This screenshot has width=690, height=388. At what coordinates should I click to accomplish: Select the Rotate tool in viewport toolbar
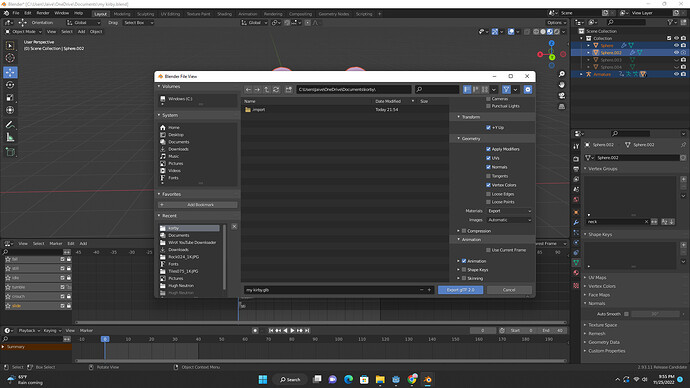pos(10,85)
